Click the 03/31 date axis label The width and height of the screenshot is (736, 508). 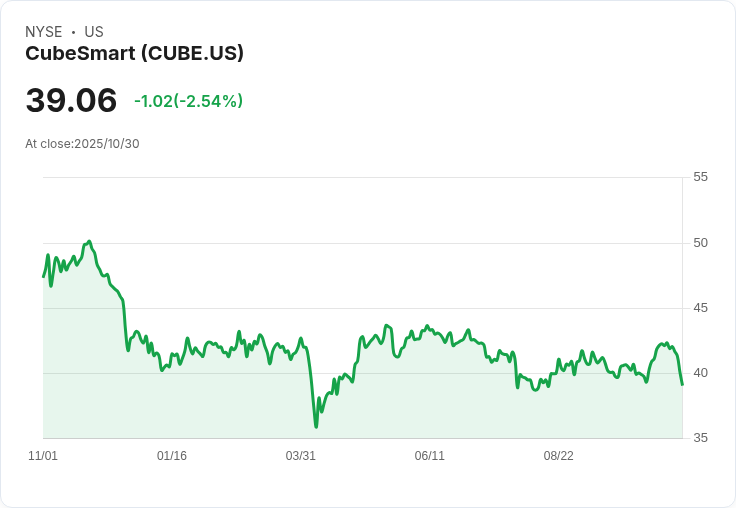[x=301, y=456]
